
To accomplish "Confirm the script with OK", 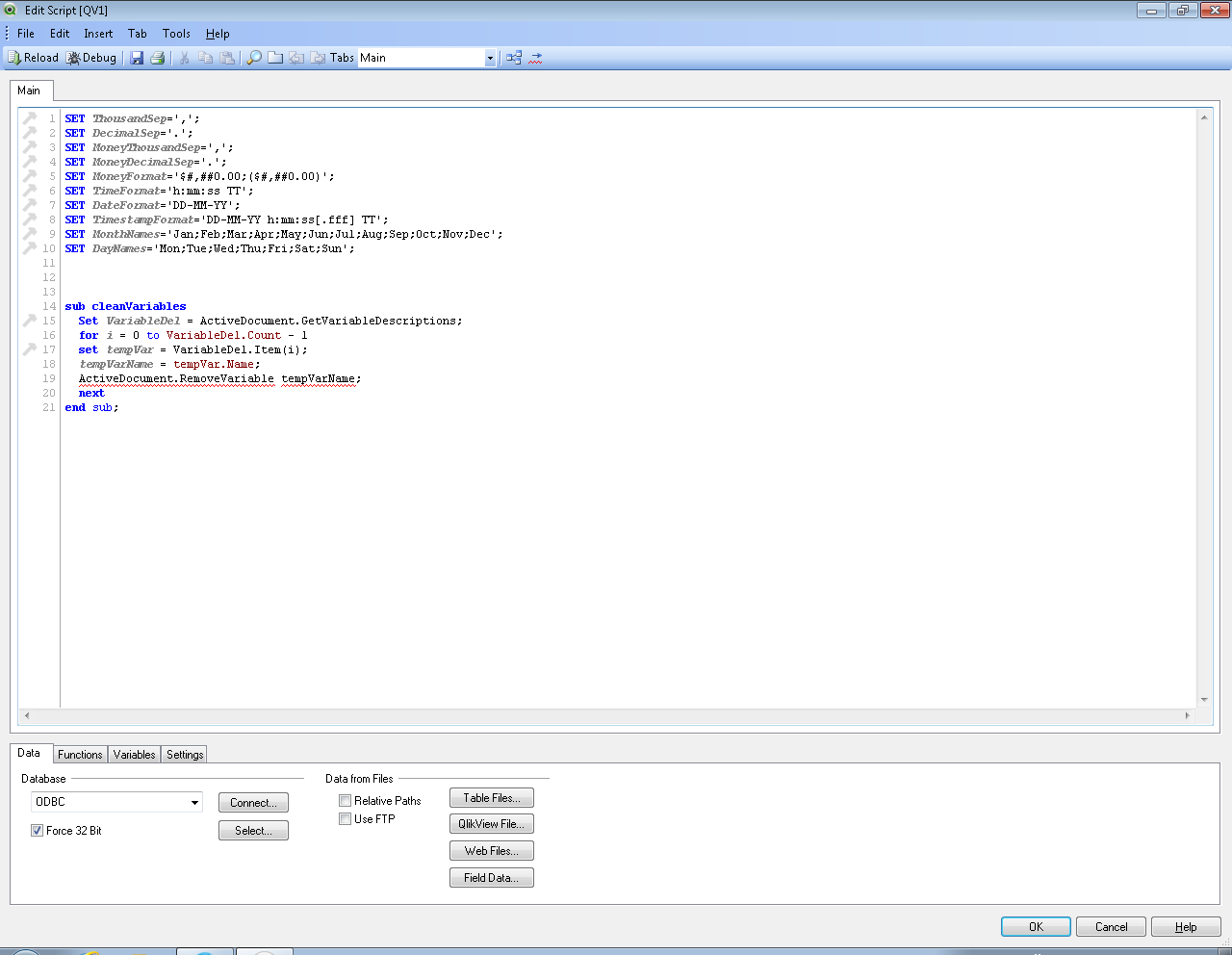I will [1036, 927].
